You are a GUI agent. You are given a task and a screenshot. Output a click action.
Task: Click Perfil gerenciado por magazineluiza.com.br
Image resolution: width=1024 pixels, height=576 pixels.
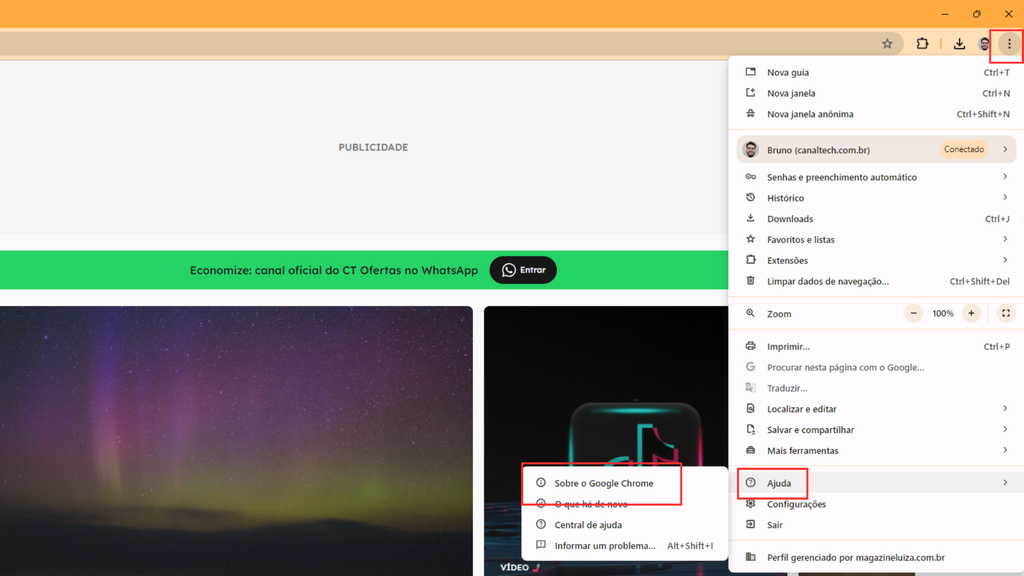coord(876,557)
